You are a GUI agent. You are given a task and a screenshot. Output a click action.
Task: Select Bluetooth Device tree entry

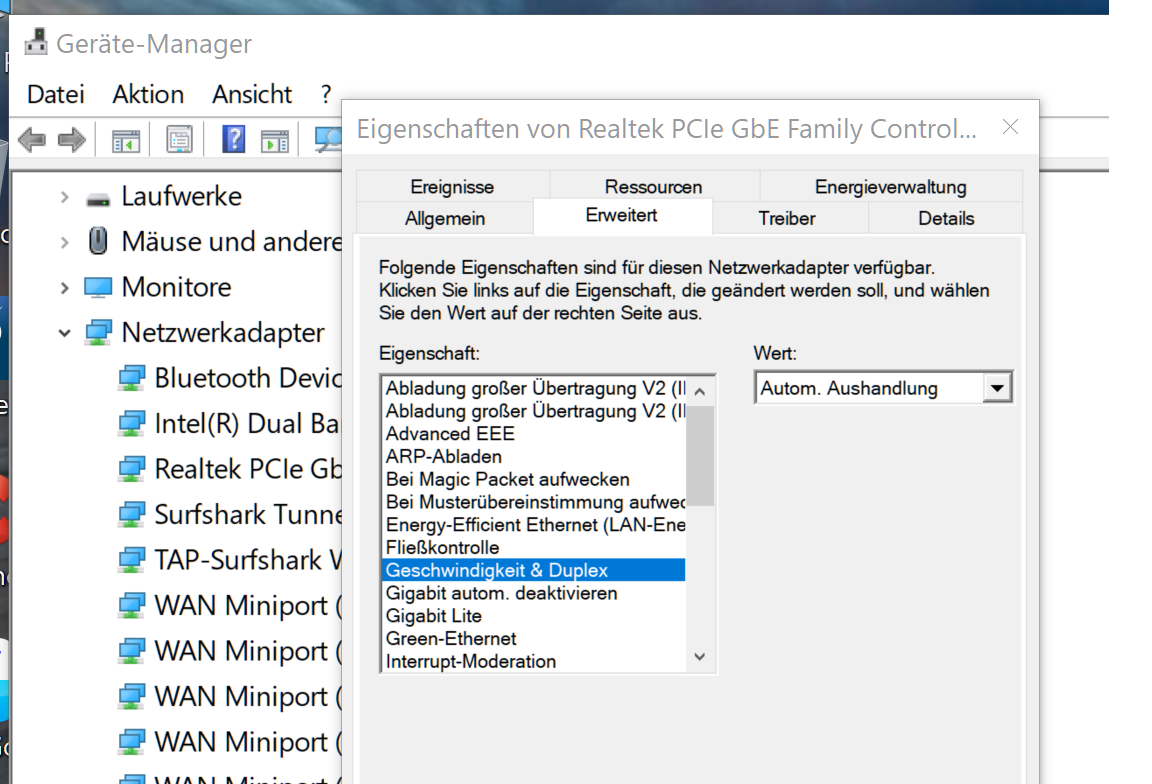[248, 378]
